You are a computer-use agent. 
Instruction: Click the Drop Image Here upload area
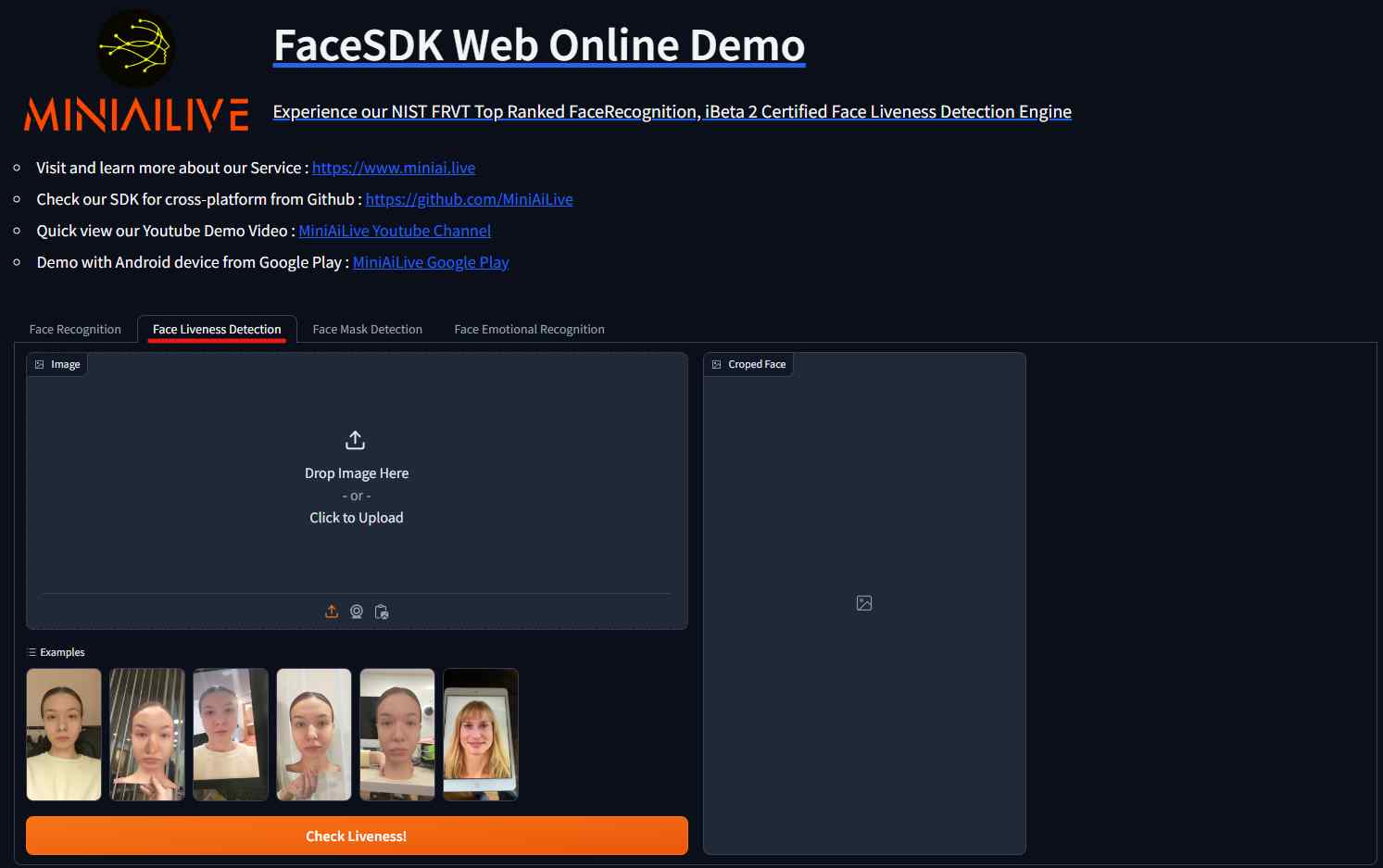tap(357, 473)
